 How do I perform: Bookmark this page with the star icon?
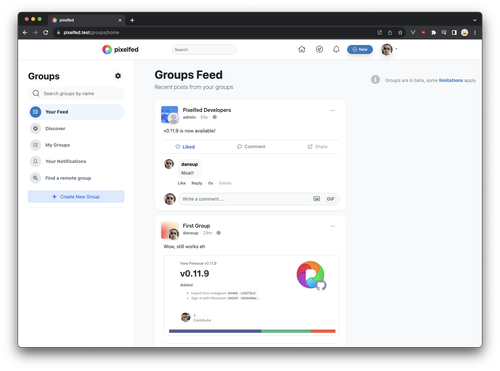(x=400, y=33)
